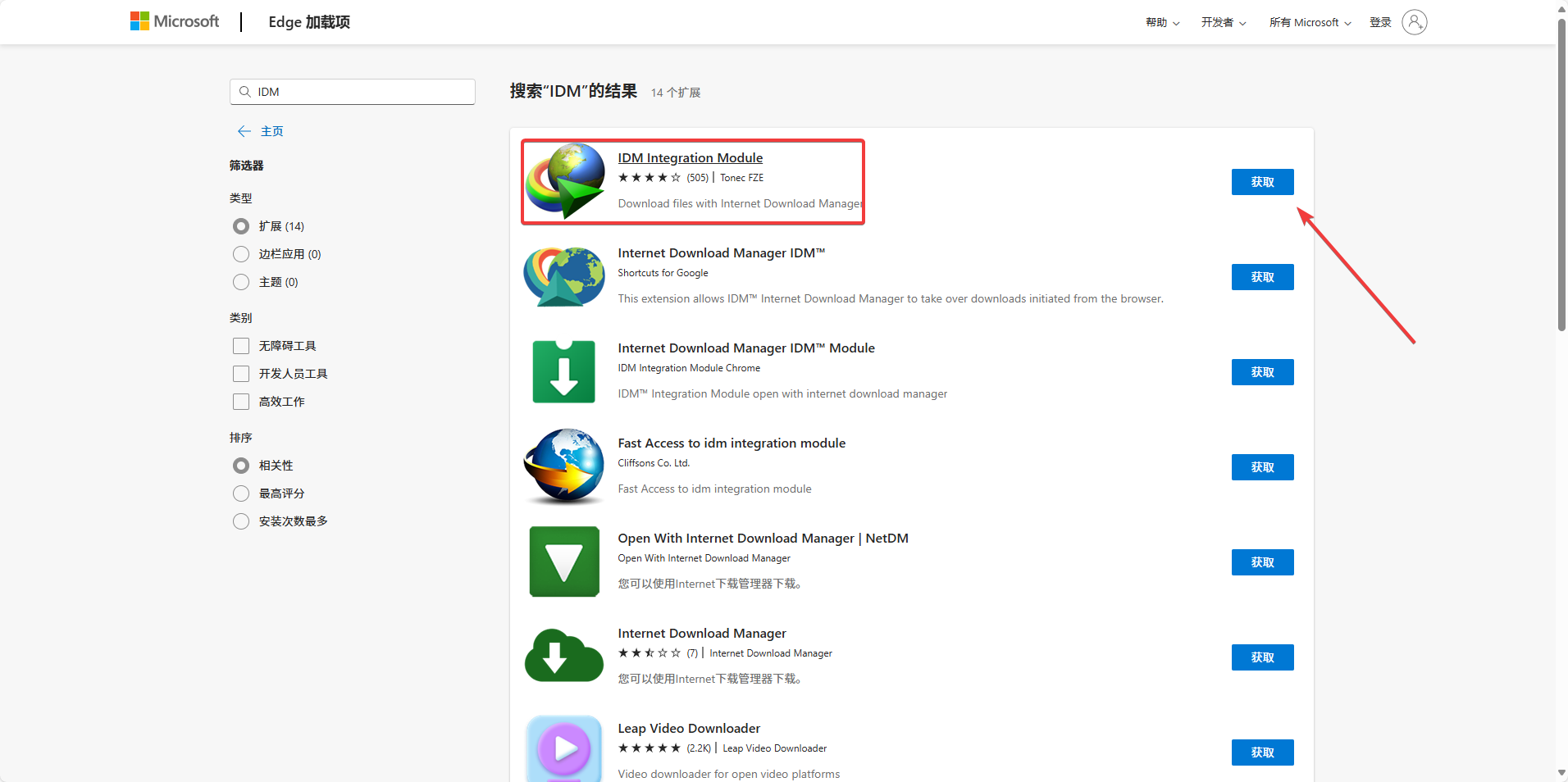This screenshot has height=782, width=1568.
Task: Click the user account avatar icon
Action: (x=1414, y=22)
